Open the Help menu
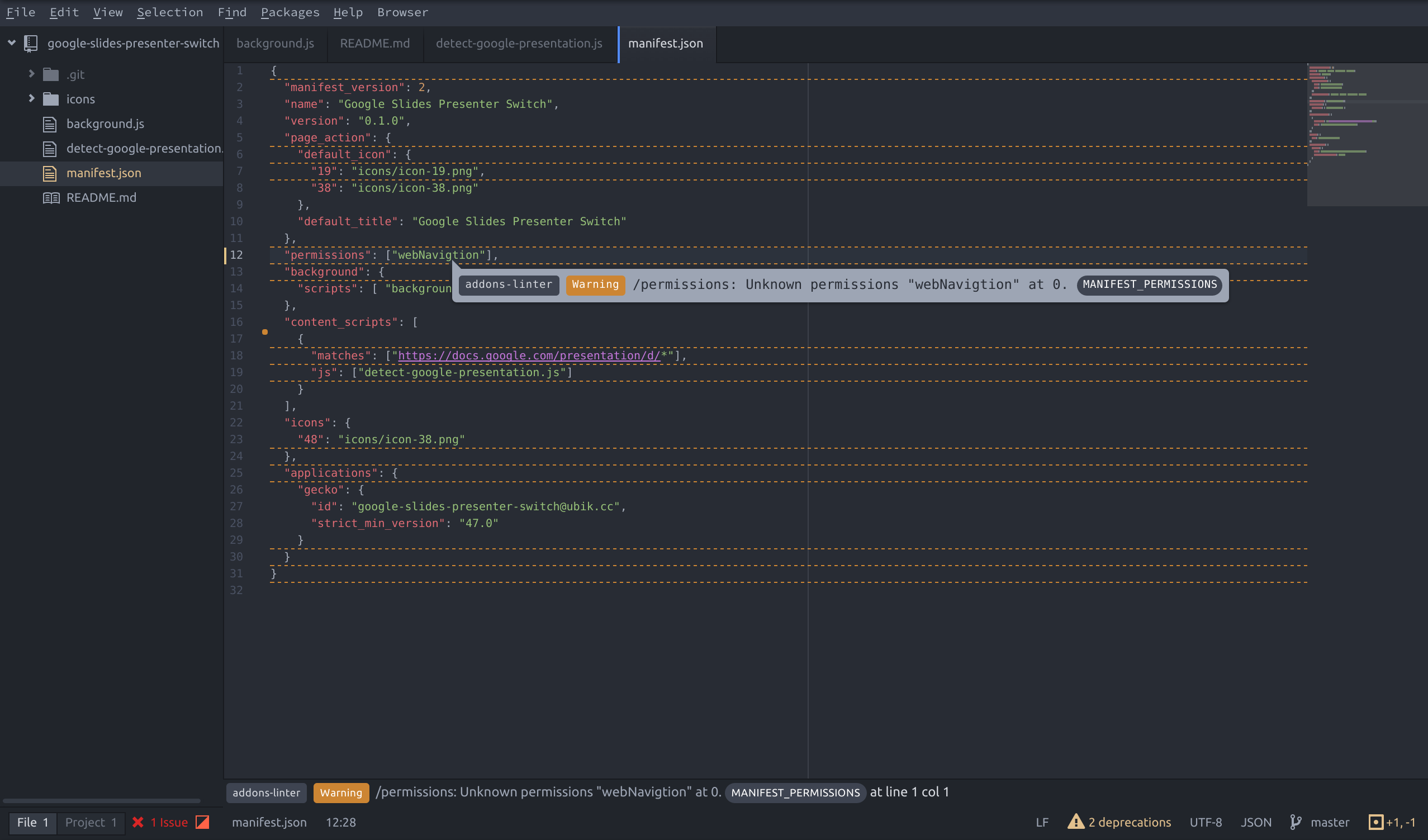This screenshot has width=1428, height=840. 348,12
